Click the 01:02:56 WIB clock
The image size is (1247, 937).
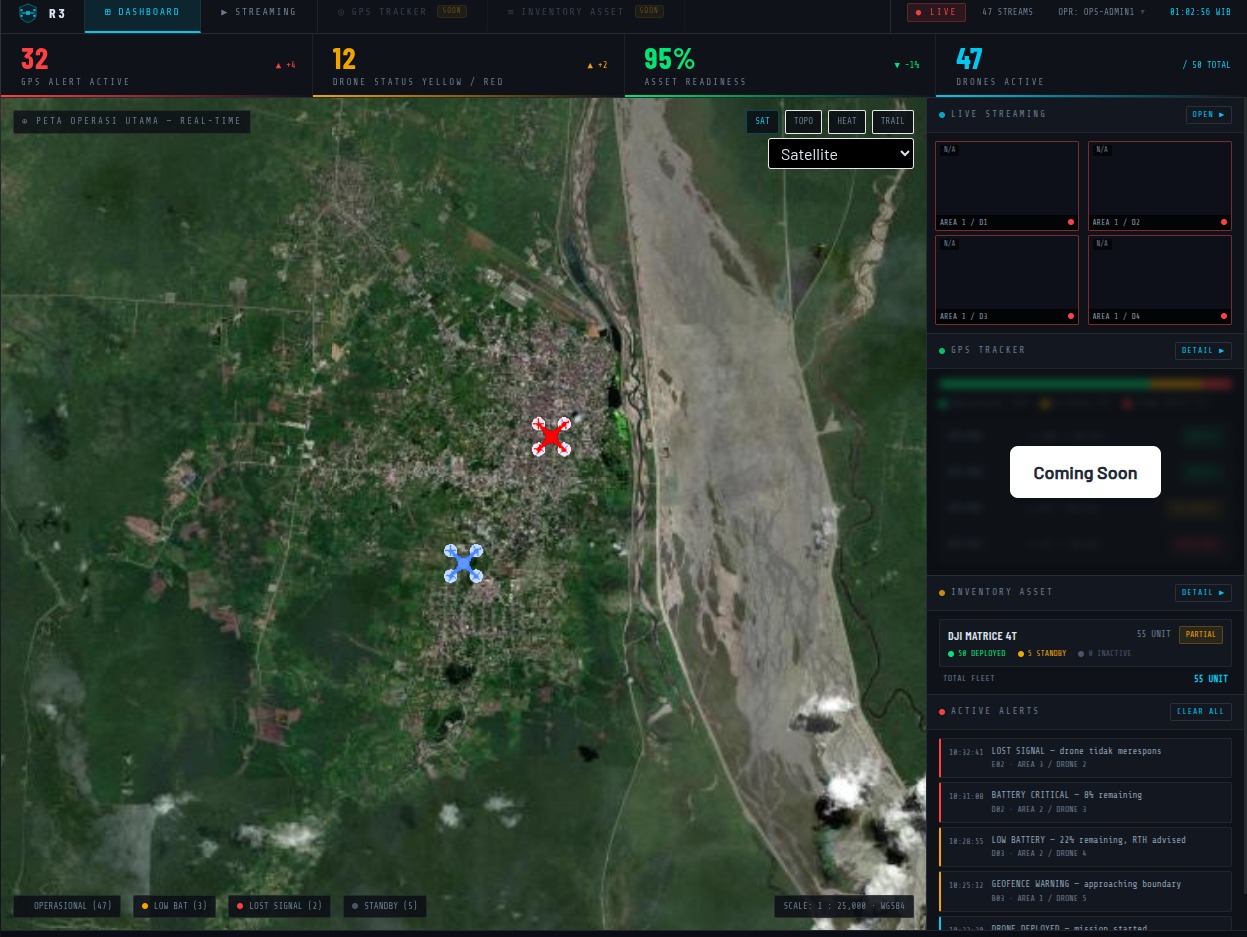pos(1202,12)
